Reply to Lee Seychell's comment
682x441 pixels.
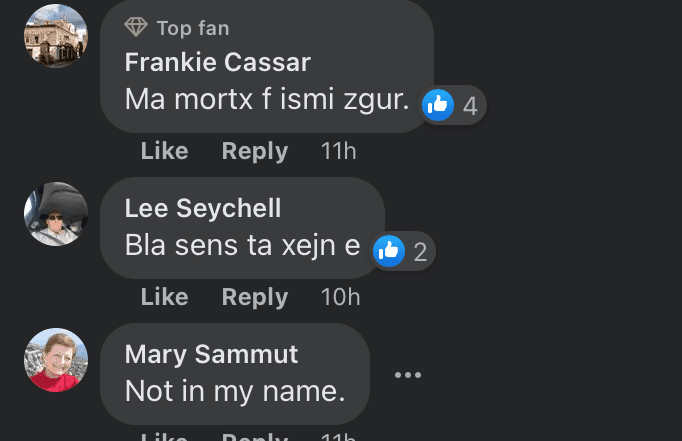254,297
